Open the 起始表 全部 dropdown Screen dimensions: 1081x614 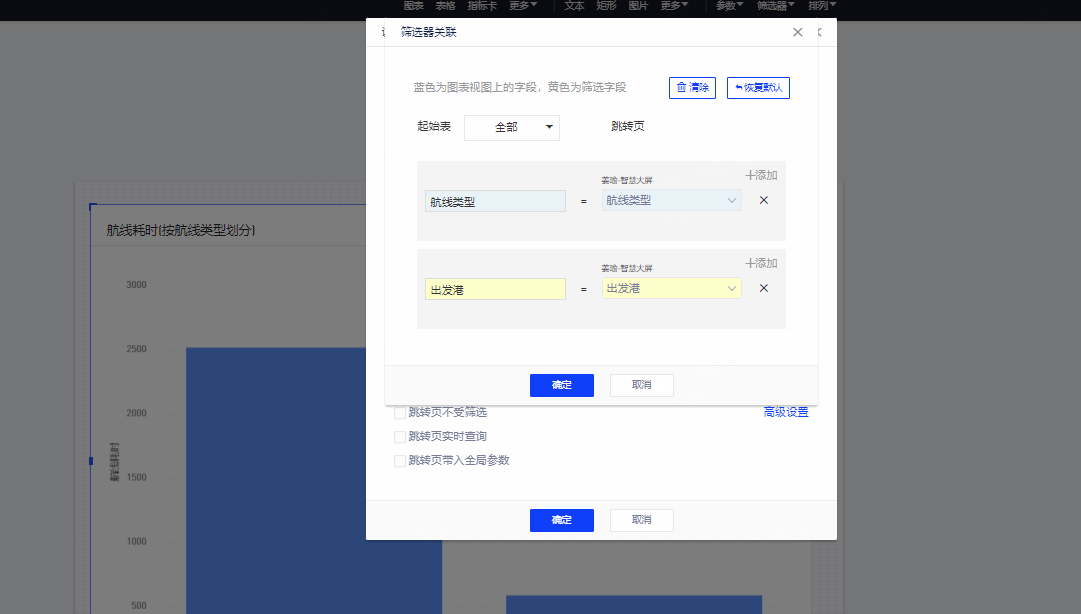click(512, 127)
